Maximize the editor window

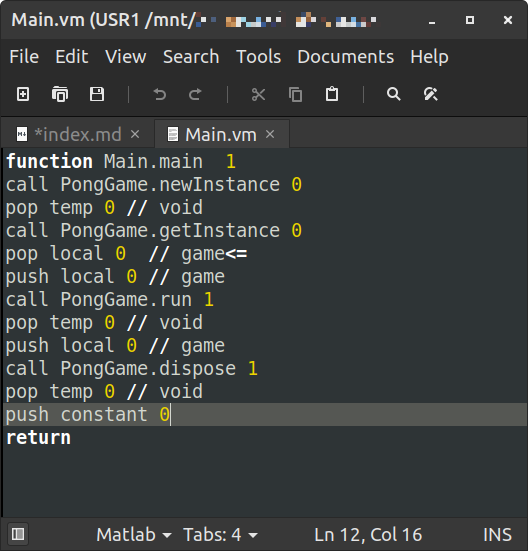click(x=470, y=20)
